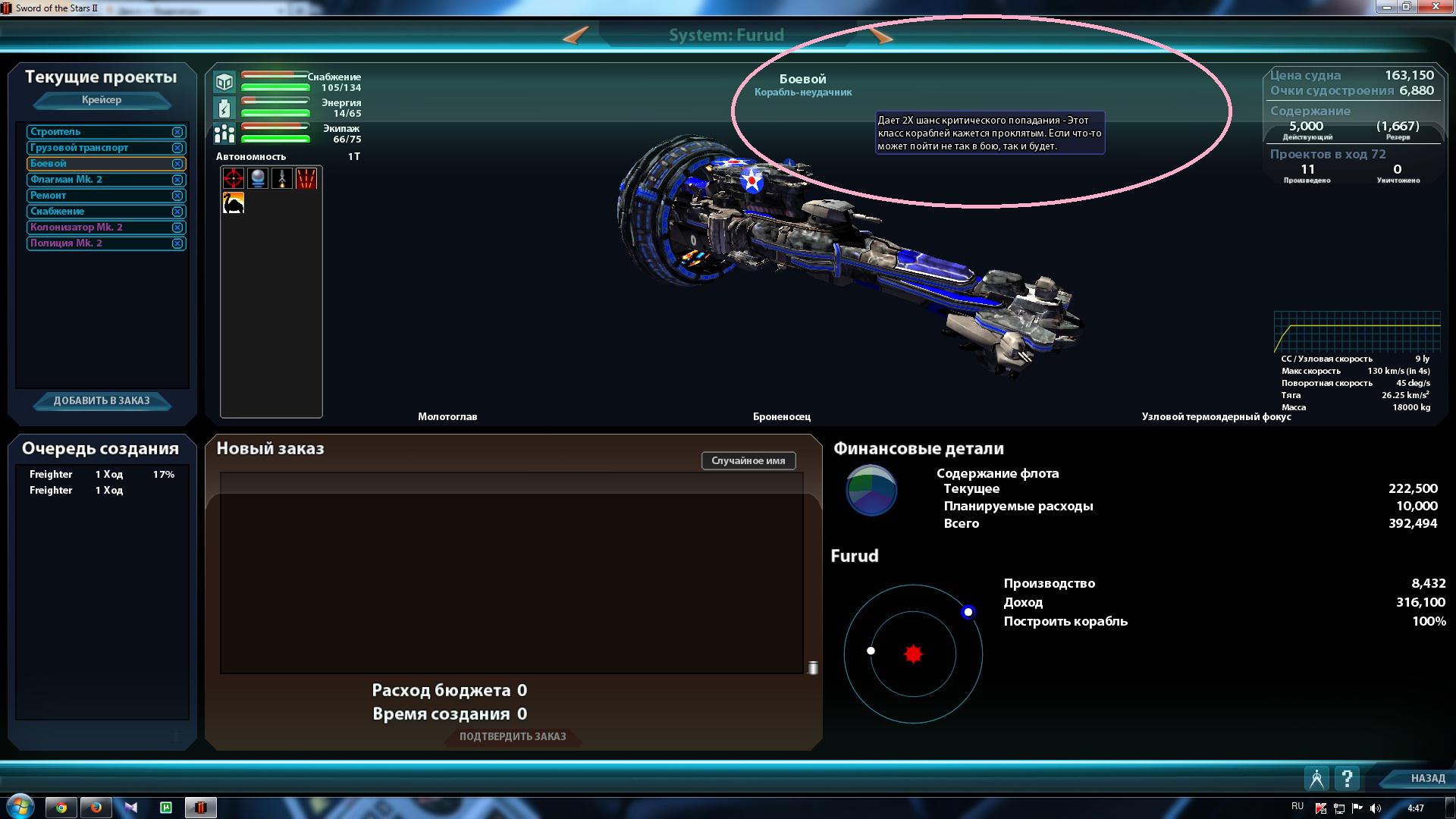
Task: Remove Грузовой транспорт design with its X
Action: pyautogui.click(x=177, y=148)
